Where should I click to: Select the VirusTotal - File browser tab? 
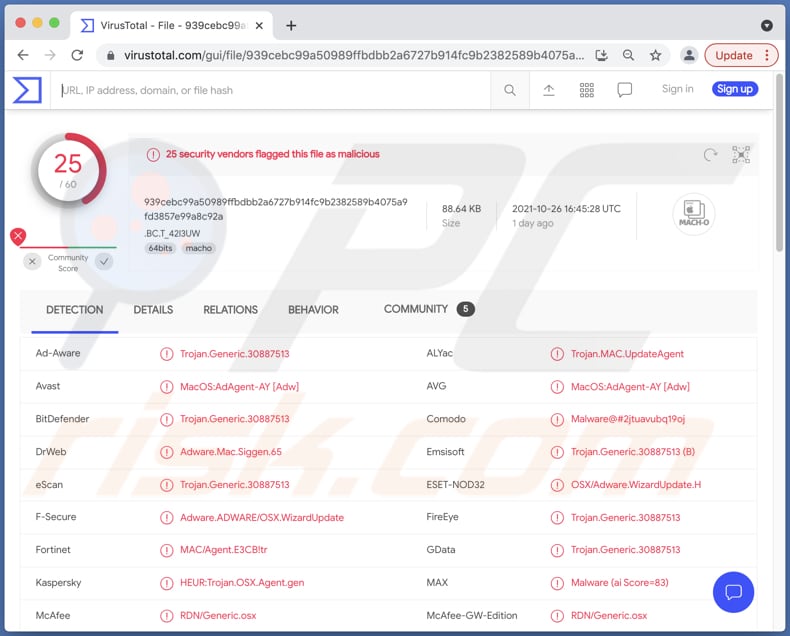(x=171, y=25)
